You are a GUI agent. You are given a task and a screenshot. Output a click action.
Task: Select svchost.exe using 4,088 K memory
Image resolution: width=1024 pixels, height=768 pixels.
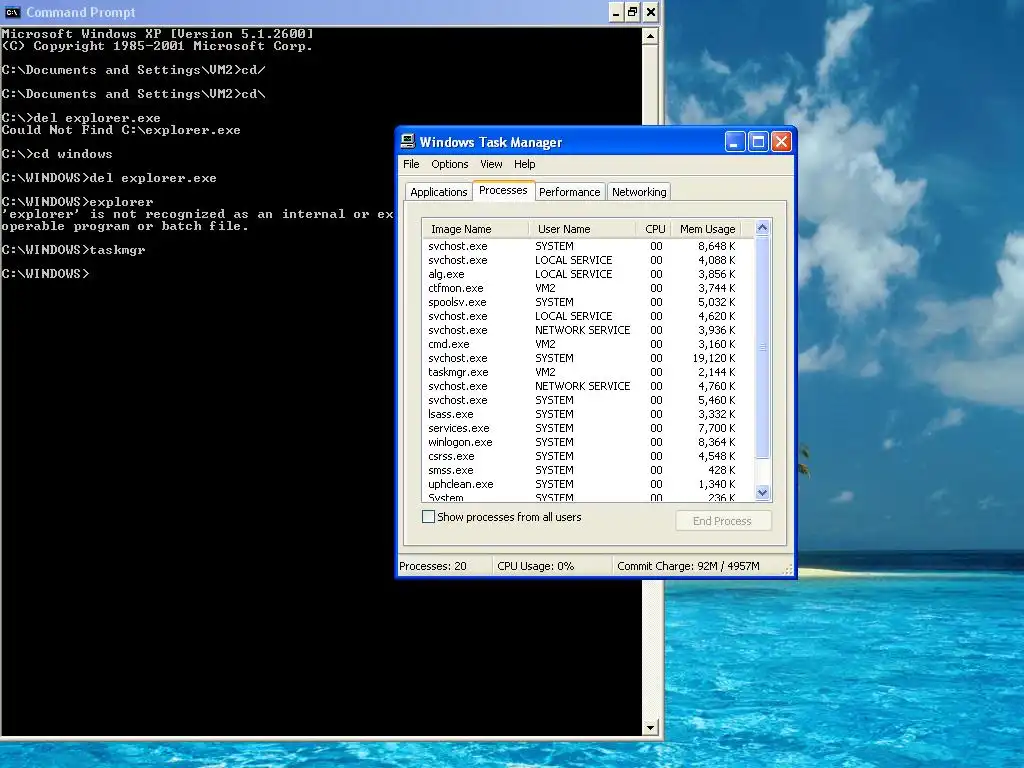pyautogui.click(x=588, y=260)
